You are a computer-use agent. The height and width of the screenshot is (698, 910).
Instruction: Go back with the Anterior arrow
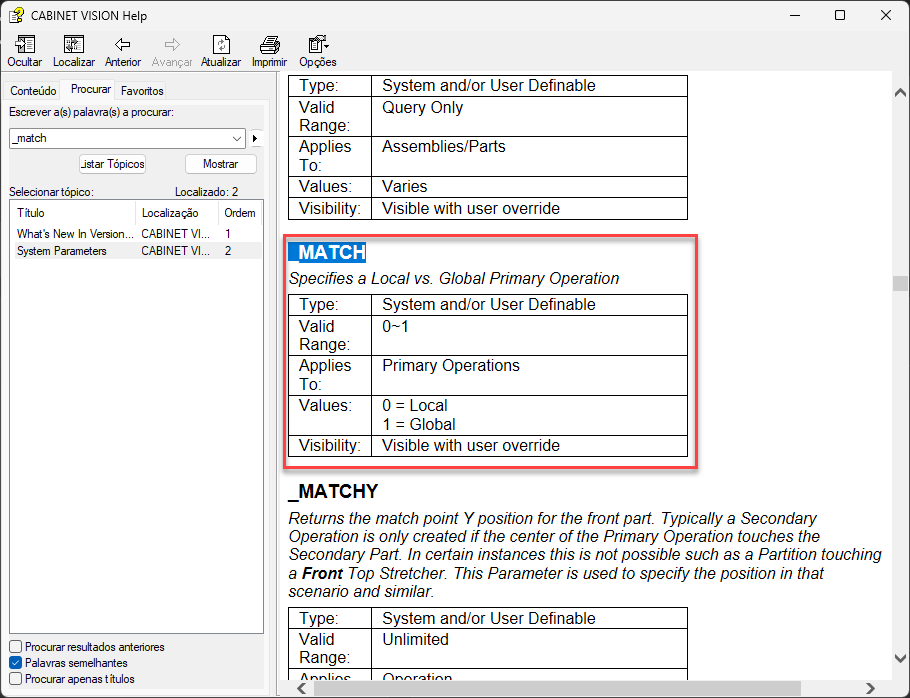(x=122, y=45)
